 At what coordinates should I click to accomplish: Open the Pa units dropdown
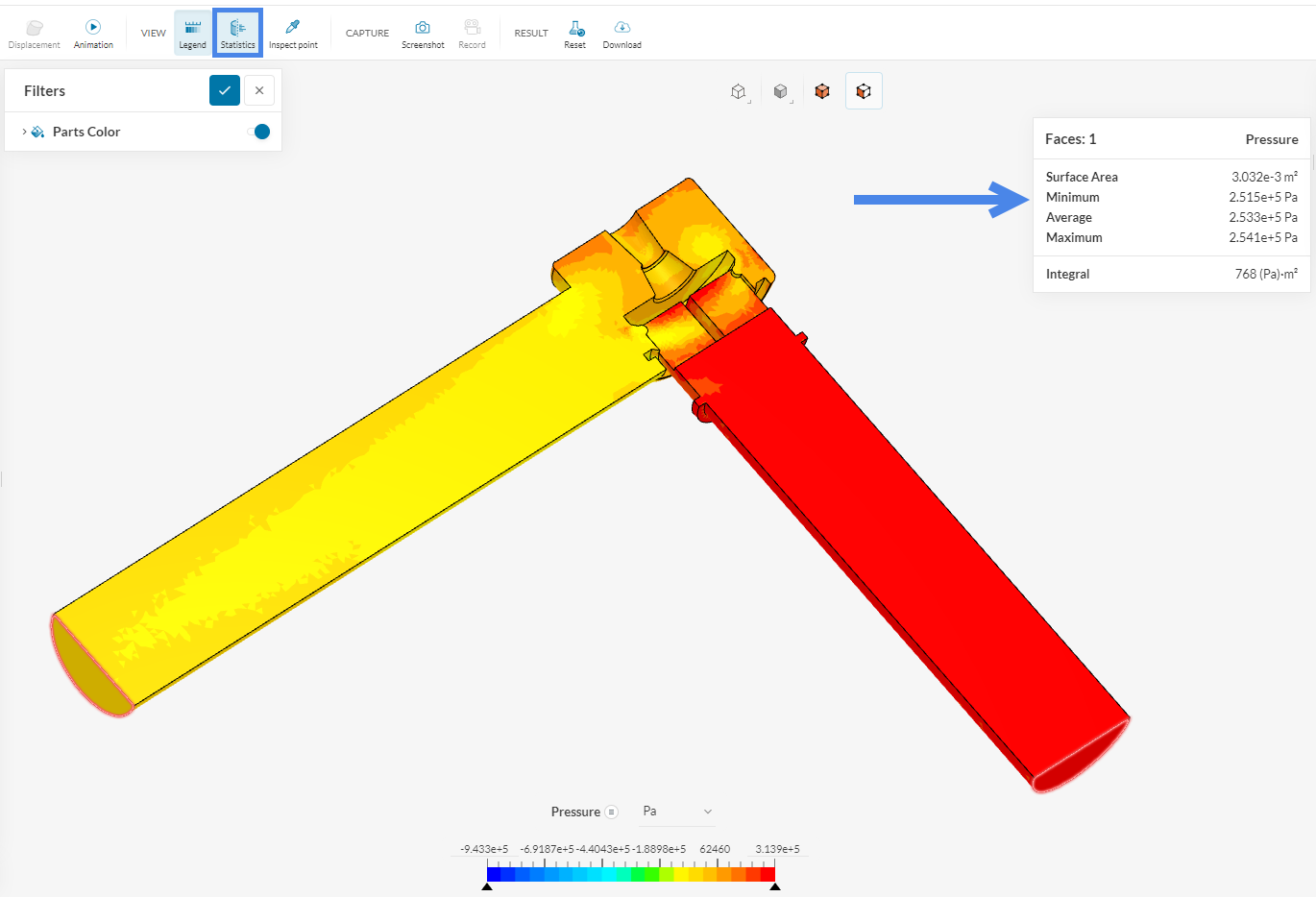676,812
